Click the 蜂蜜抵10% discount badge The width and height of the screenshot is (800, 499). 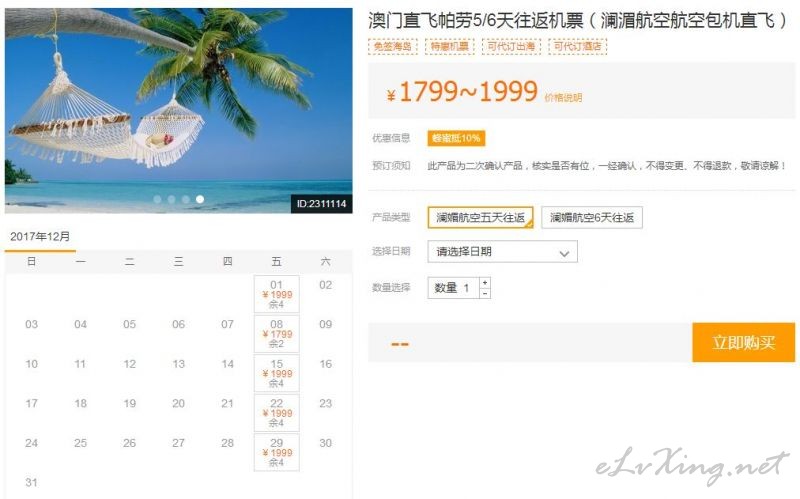click(x=456, y=138)
